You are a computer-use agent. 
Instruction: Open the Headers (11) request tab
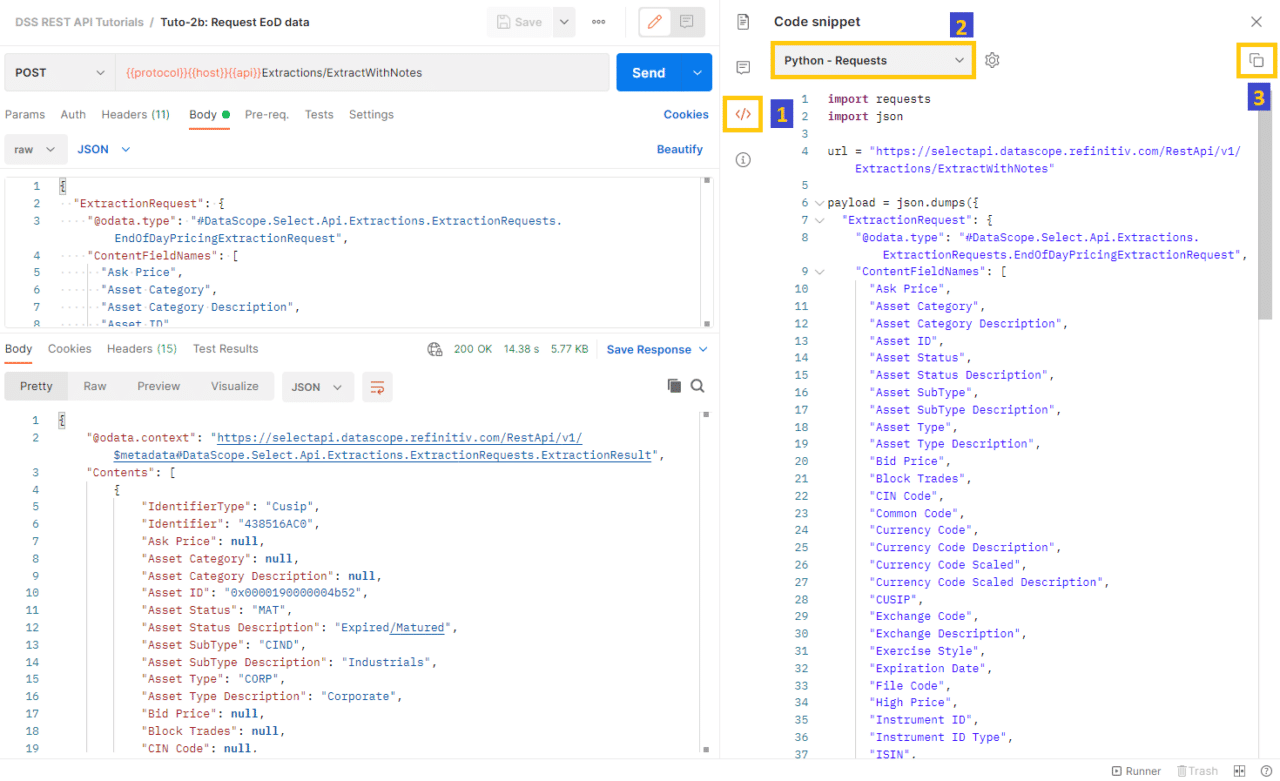(x=135, y=115)
